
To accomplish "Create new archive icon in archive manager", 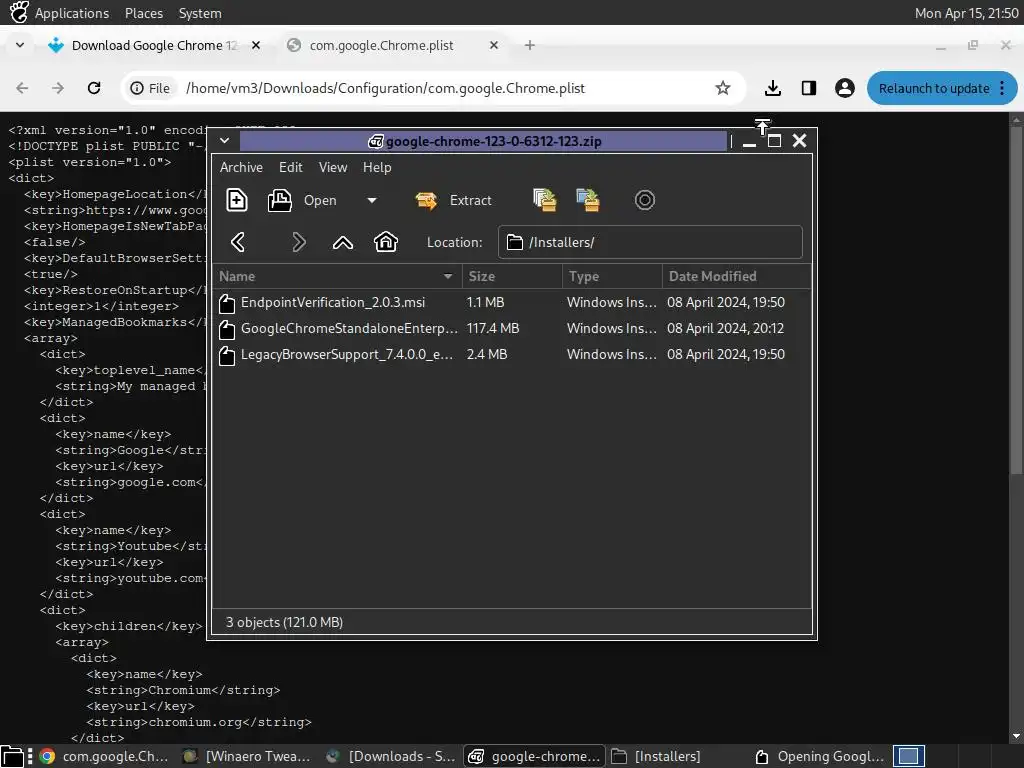I will (x=236, y=200).
